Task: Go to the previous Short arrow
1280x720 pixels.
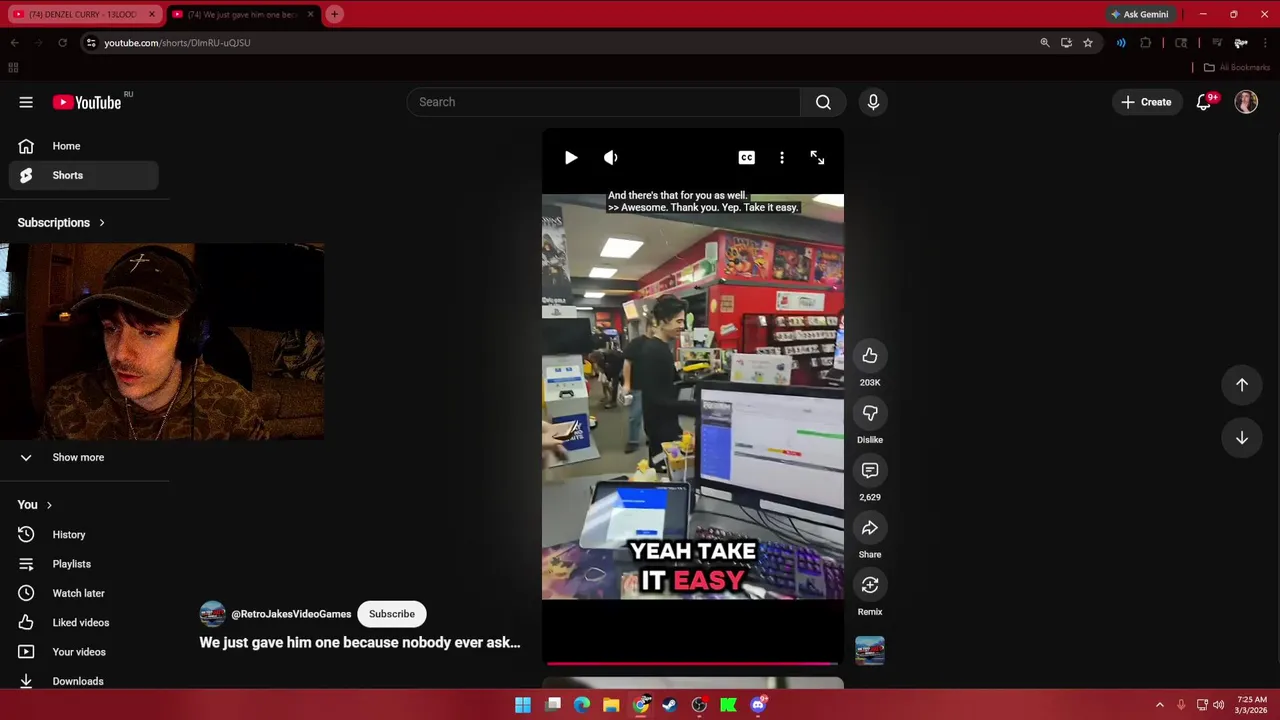Action: (x=1242, y=385)
